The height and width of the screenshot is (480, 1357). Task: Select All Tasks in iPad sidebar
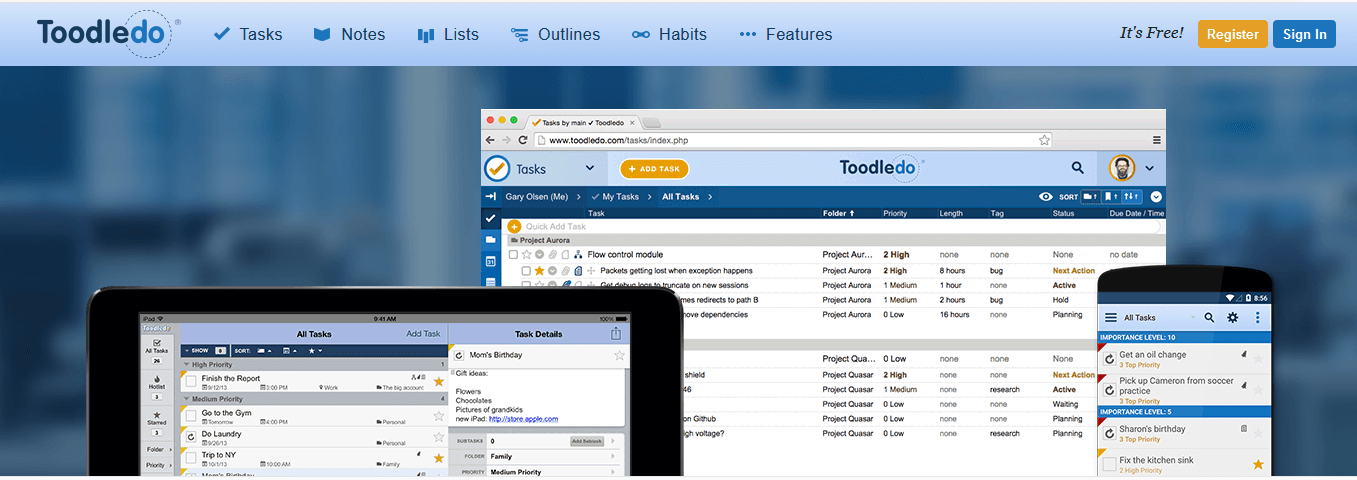click(x=157, y=350)
